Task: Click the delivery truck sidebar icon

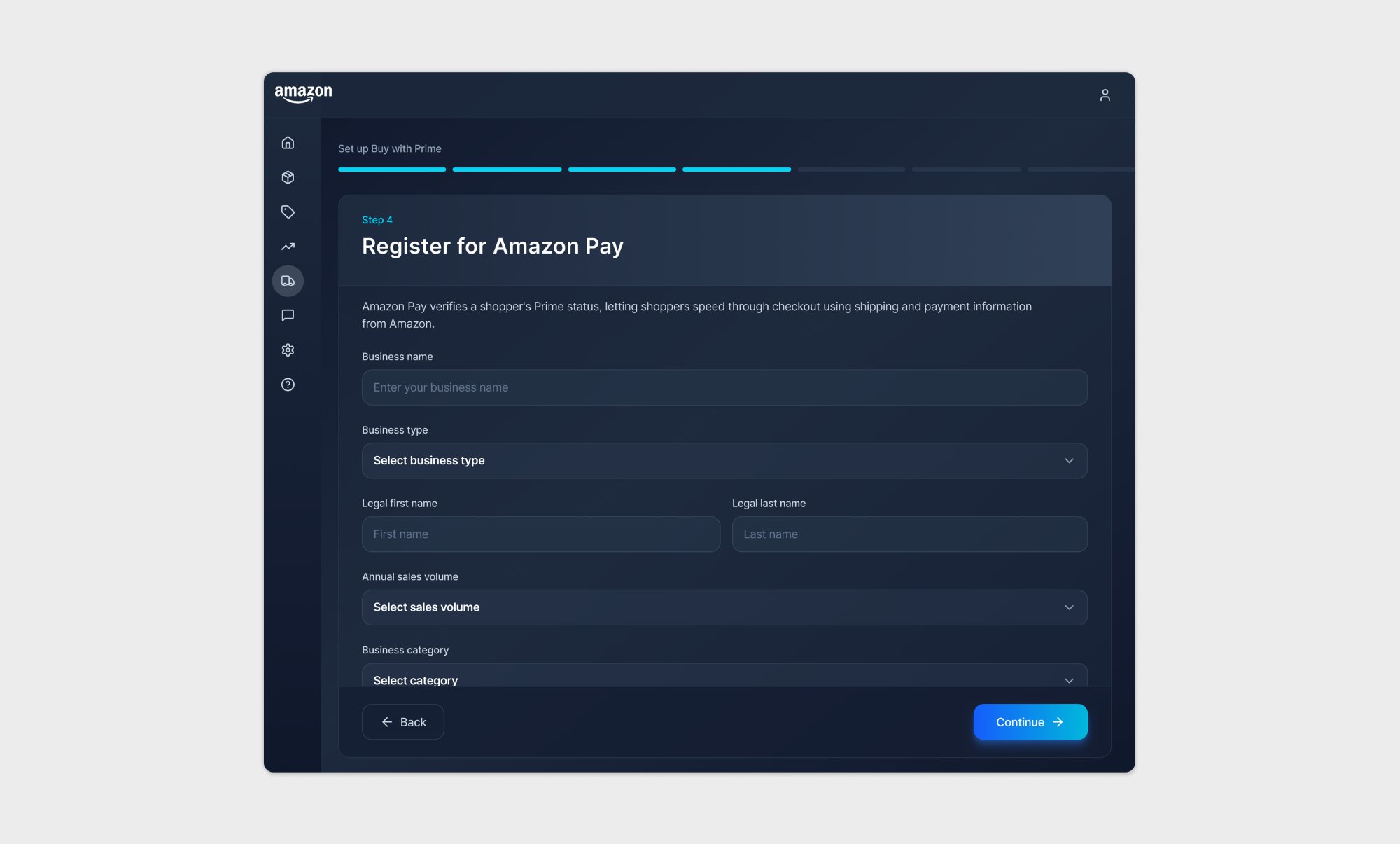Action: point(288,281)
